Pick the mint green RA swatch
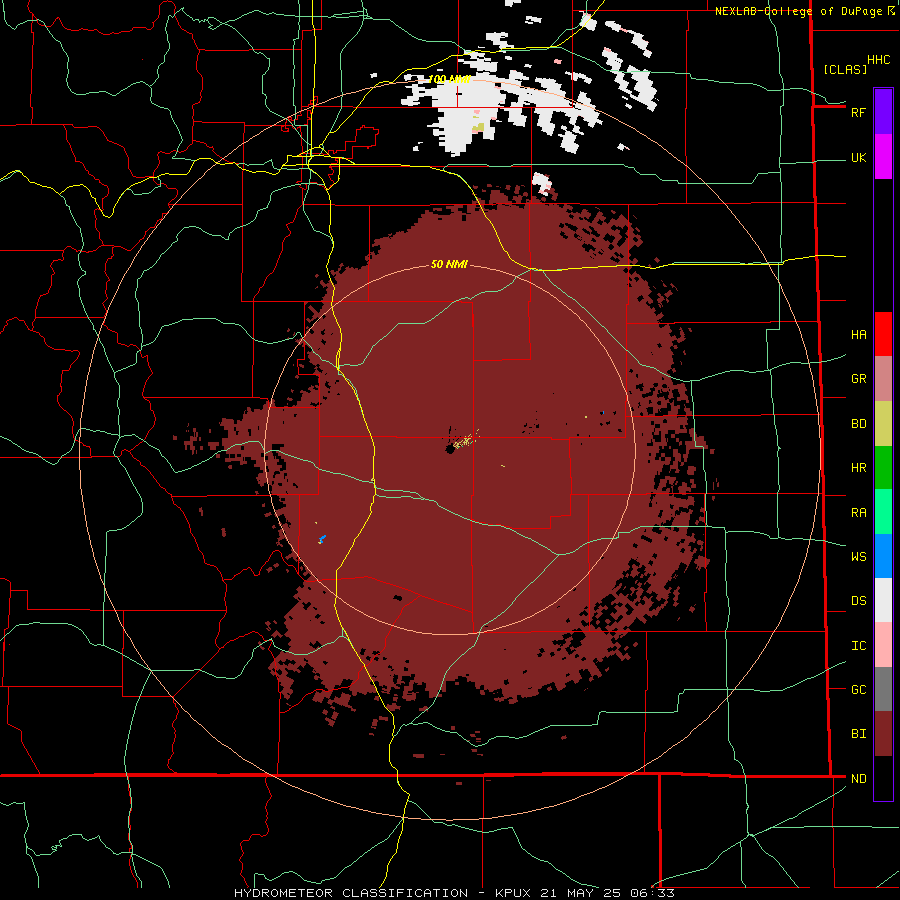Screen dimensions: 900x900 [883, 512]
